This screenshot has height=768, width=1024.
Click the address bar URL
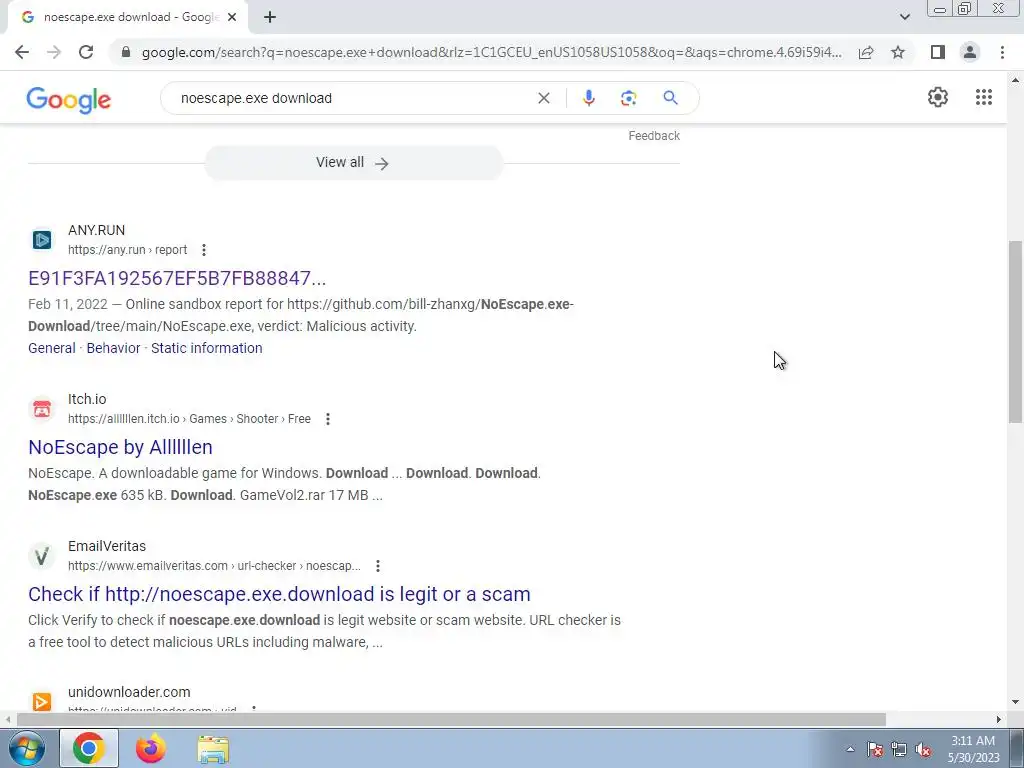(491, 52)
